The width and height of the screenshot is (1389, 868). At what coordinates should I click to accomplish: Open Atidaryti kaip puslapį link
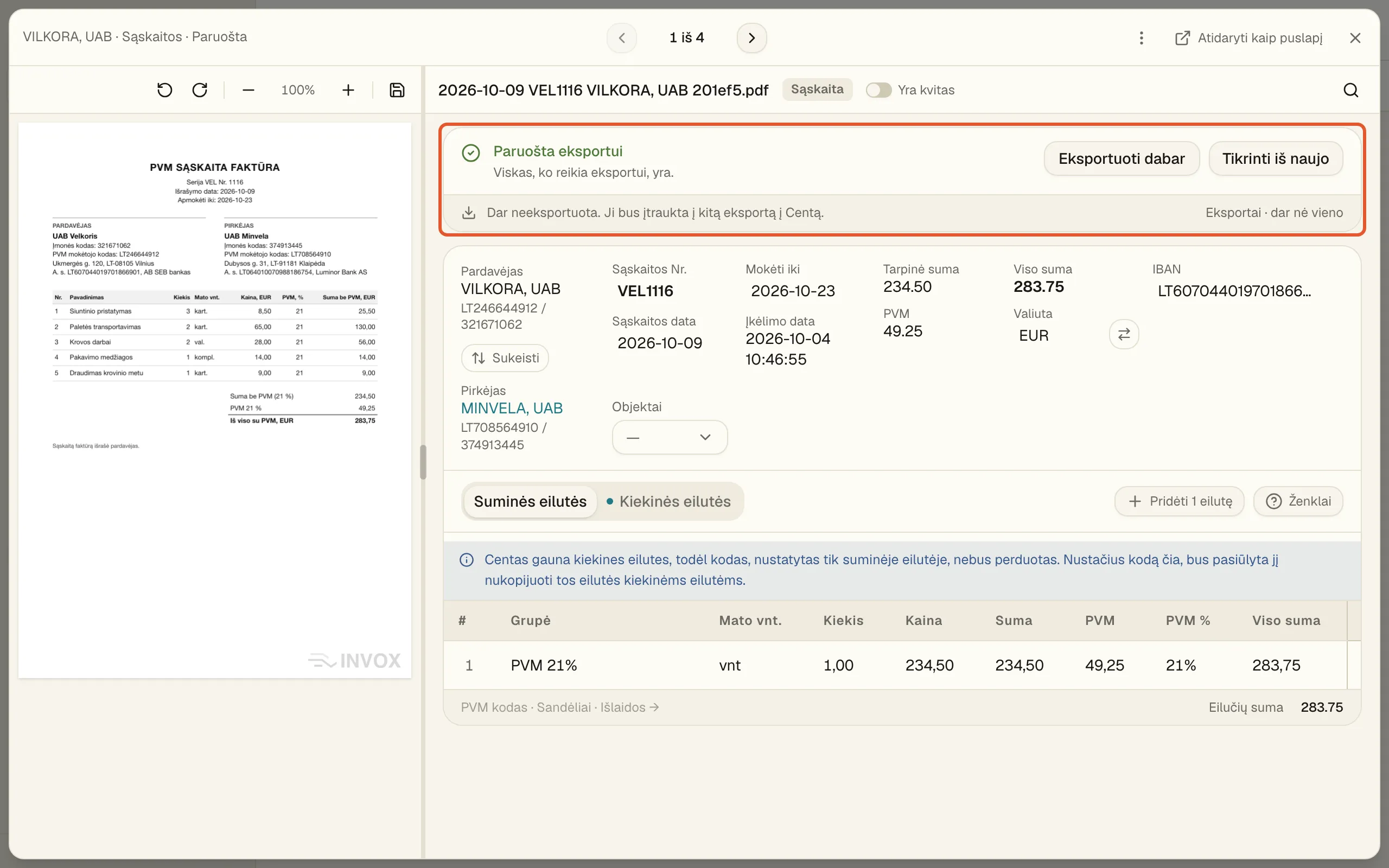[x=1249, y=38]
